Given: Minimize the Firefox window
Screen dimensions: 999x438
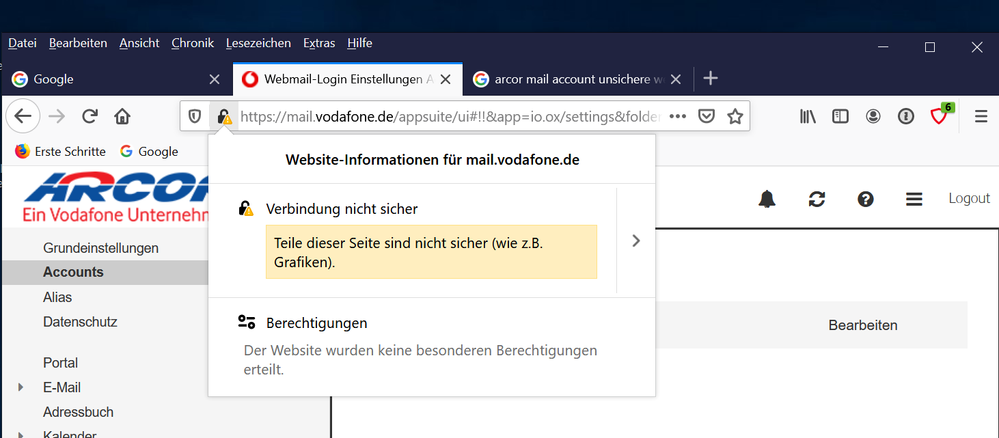Looking at the screenshot, I should pos(883,47).
